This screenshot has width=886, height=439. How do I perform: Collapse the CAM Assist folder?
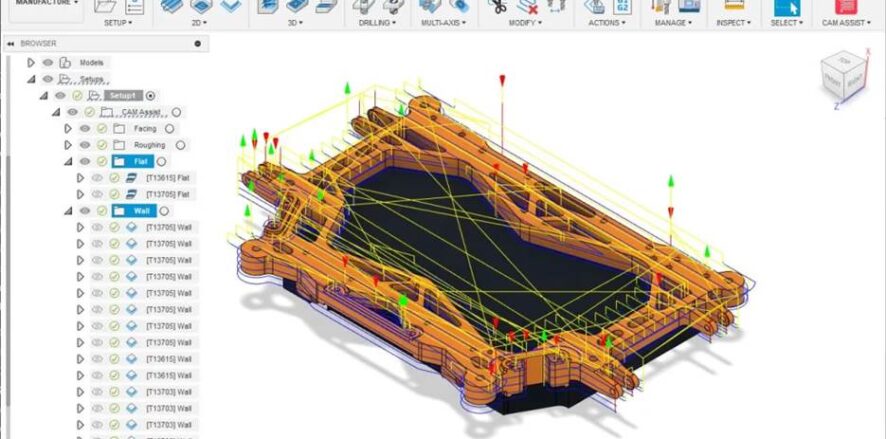tap(56, 112)
